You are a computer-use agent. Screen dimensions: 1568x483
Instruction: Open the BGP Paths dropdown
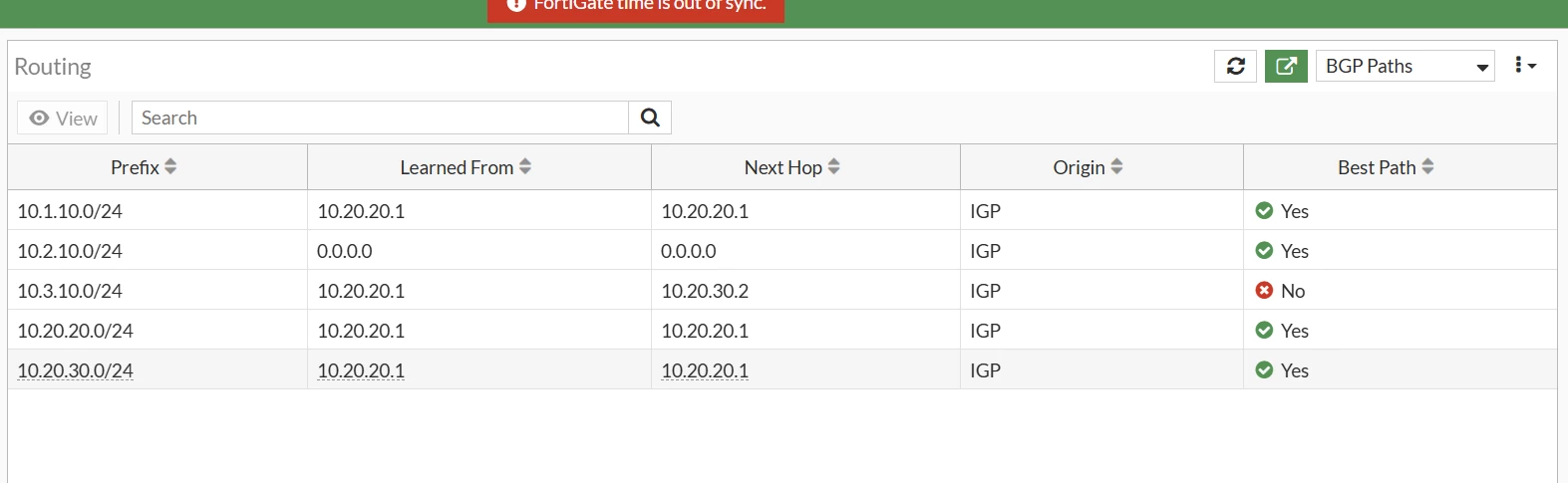point(1406,67)
